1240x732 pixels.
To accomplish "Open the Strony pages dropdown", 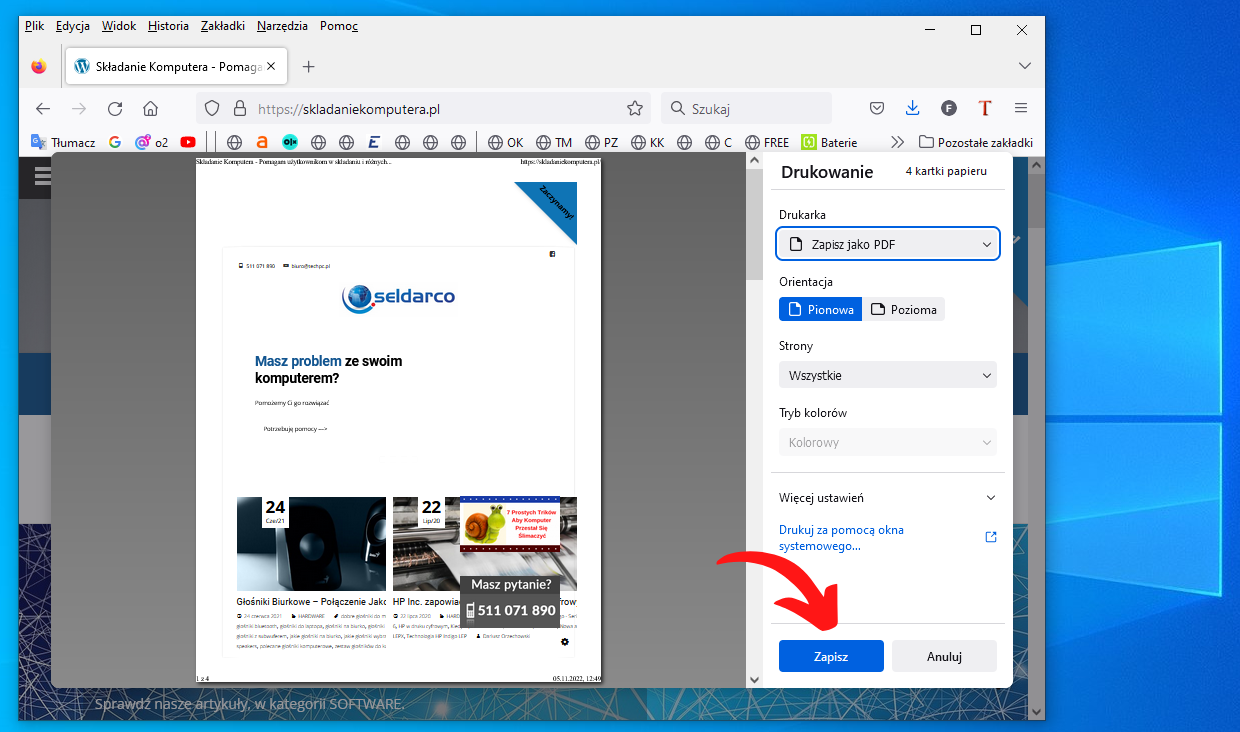I will [x=888, y=376].
